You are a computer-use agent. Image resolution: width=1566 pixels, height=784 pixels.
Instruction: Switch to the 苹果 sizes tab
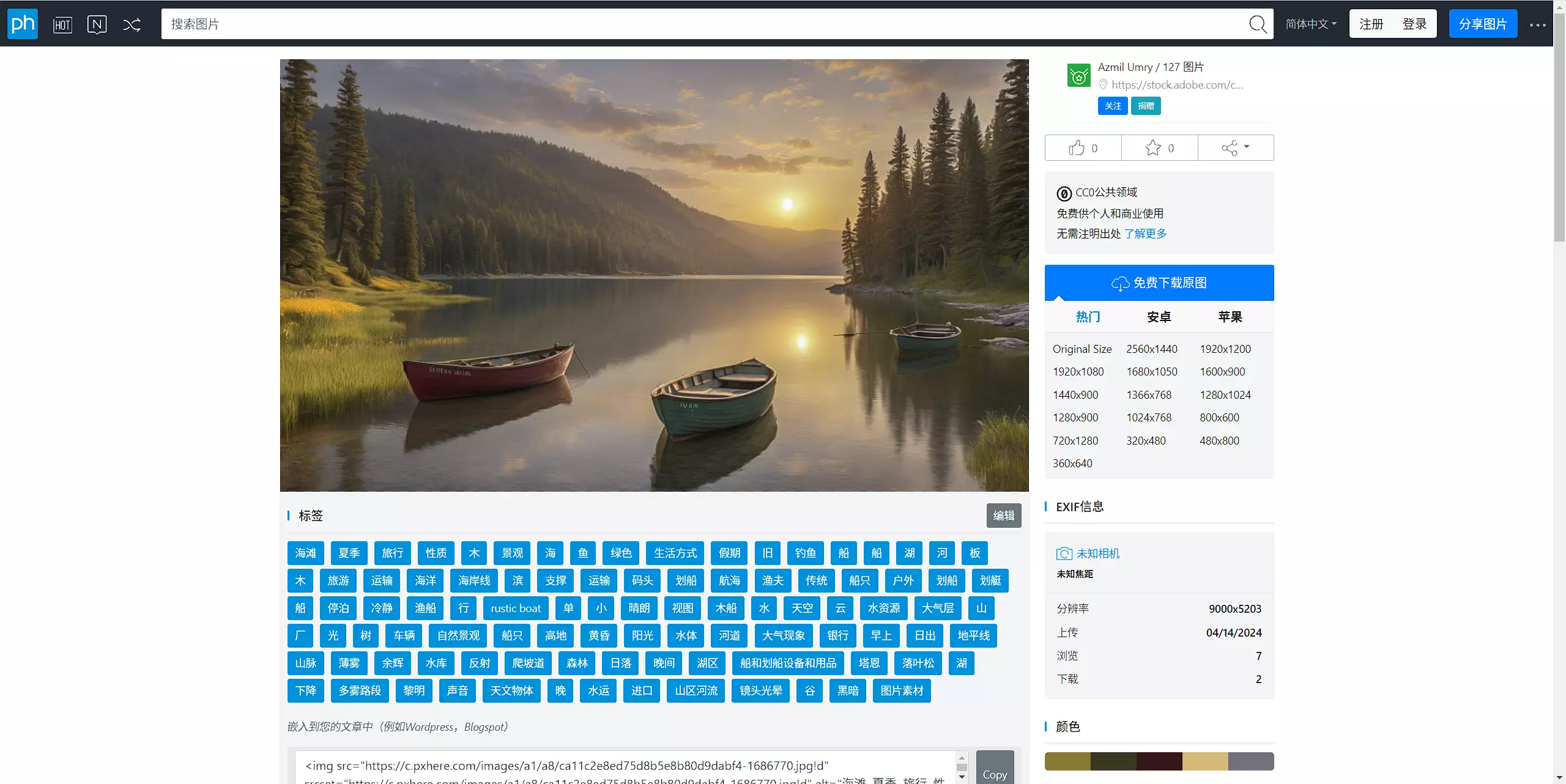(1230, 317)
